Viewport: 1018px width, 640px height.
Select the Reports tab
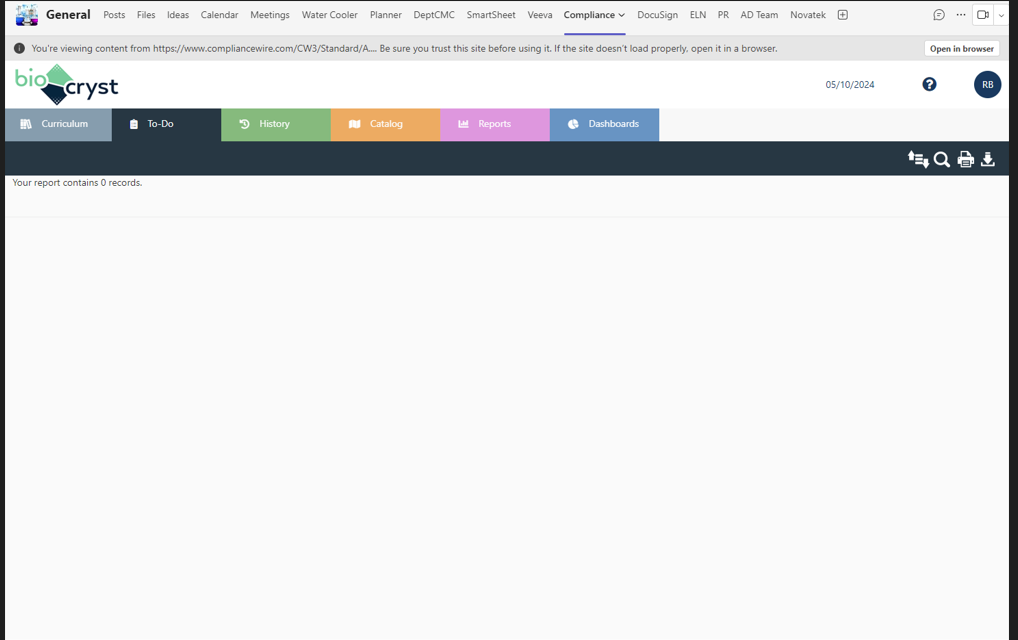point(494,124)
